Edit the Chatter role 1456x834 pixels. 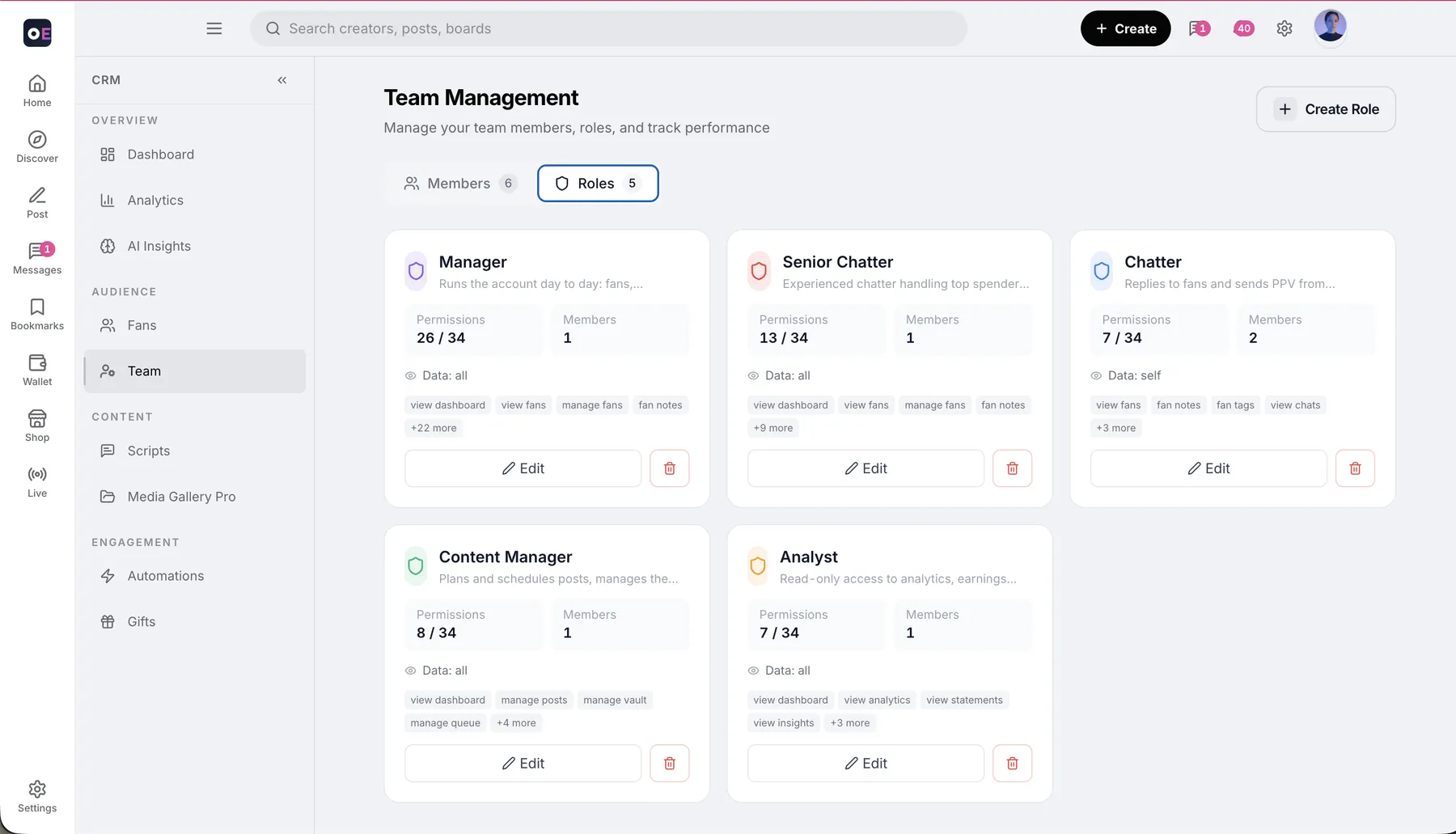[x=1208, y=468]
